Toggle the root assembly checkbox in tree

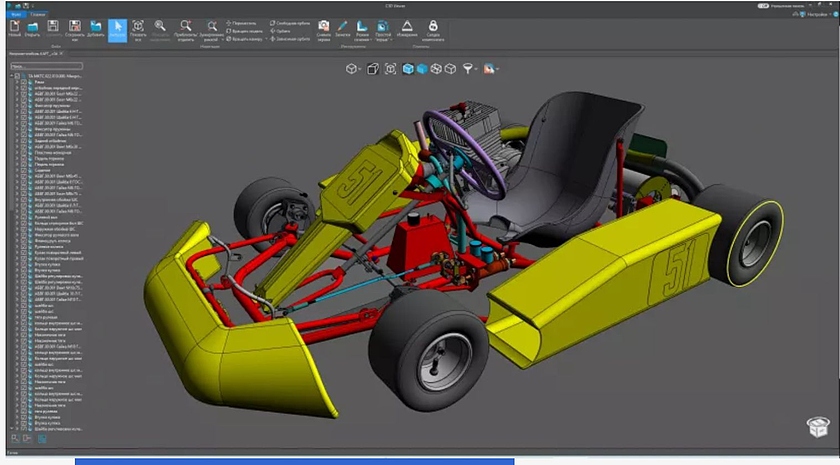point(19,75)
